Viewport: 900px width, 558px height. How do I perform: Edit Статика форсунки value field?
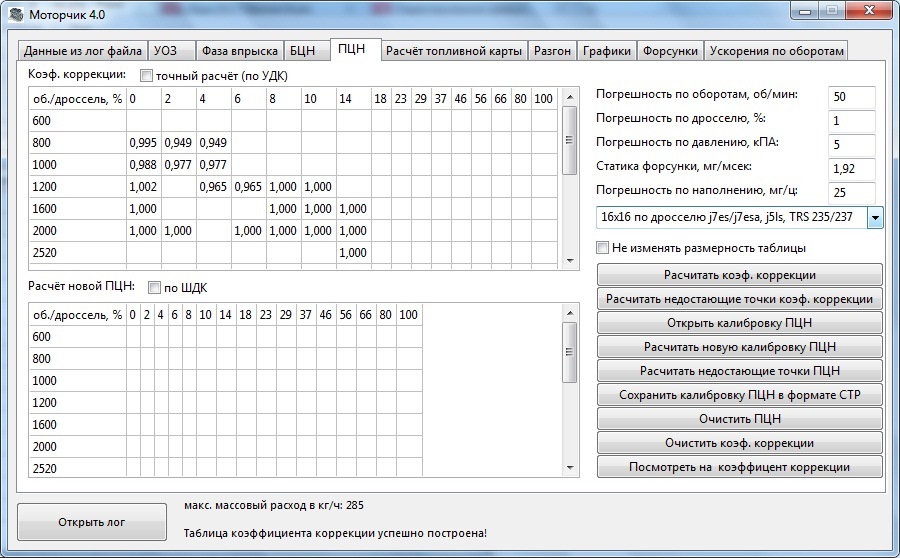852,169
